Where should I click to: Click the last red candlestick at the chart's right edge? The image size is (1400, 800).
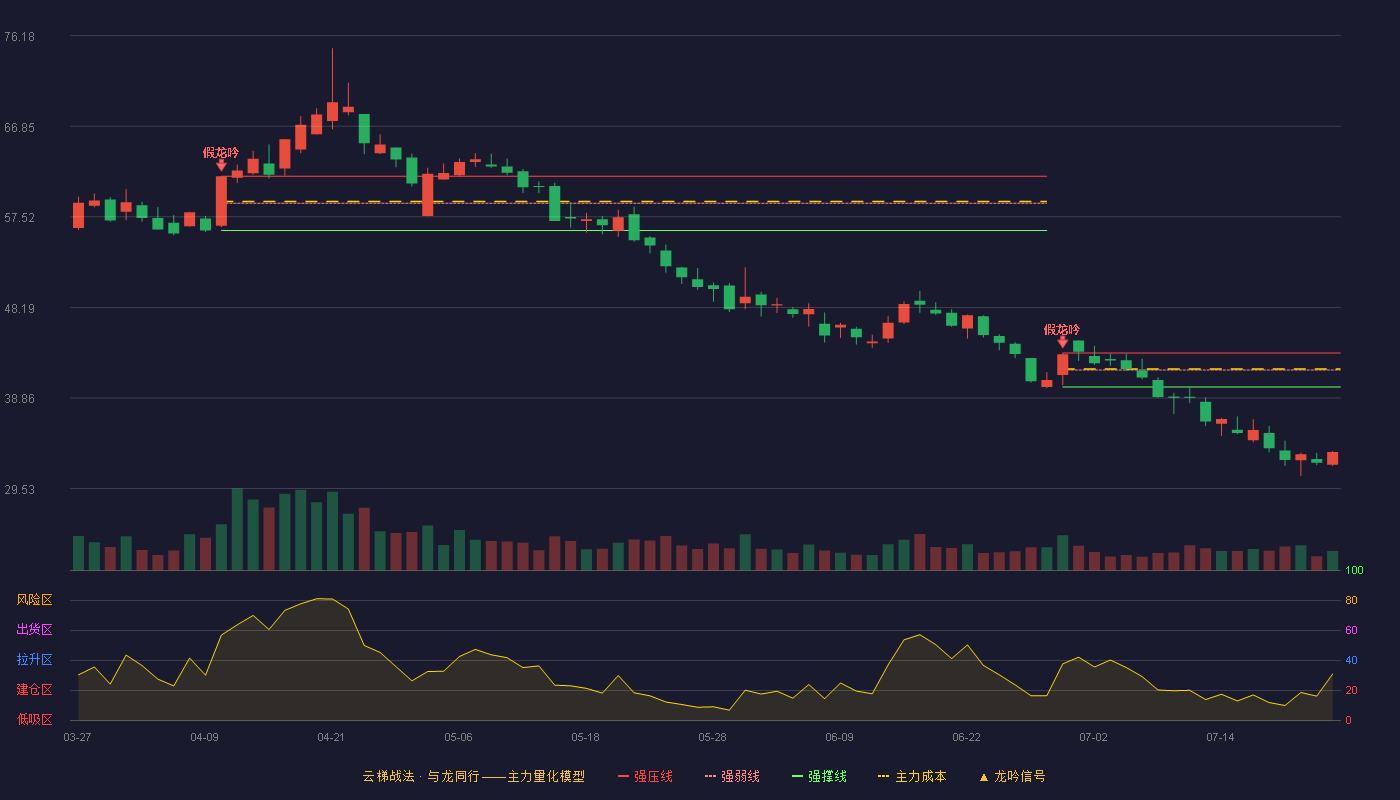[1332, 458]
